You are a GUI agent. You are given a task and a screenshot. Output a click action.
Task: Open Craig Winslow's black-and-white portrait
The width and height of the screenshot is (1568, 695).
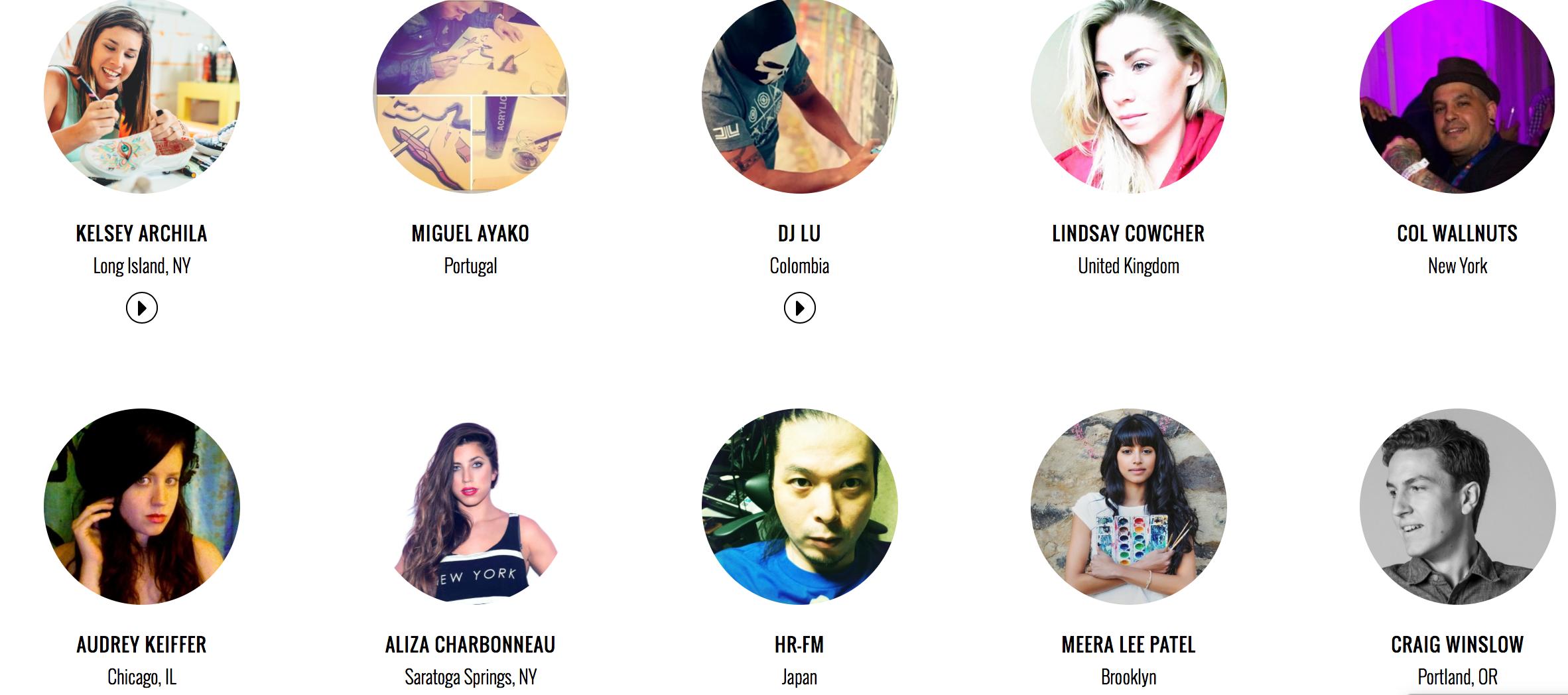click(1458, 507)
